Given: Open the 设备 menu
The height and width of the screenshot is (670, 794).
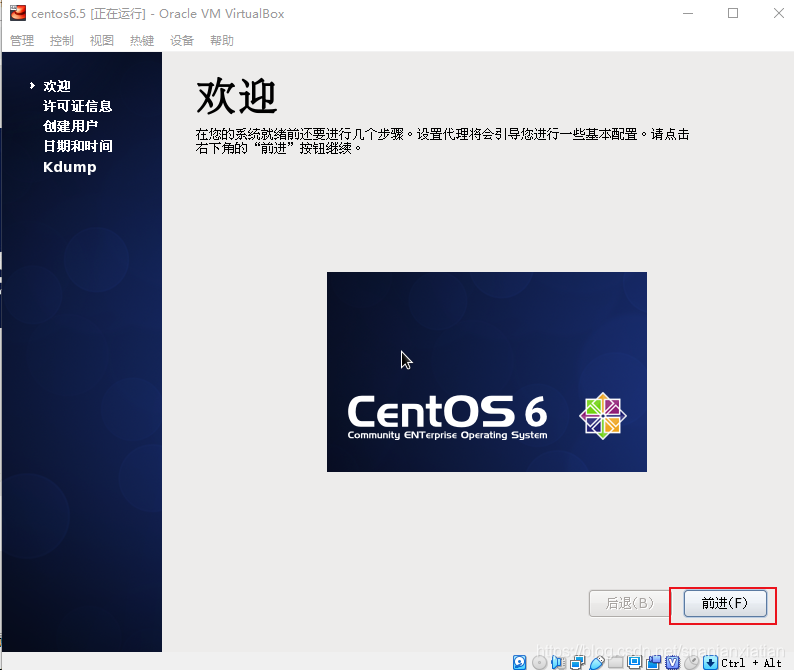Looking at the screenshot, I should point(182,41).
